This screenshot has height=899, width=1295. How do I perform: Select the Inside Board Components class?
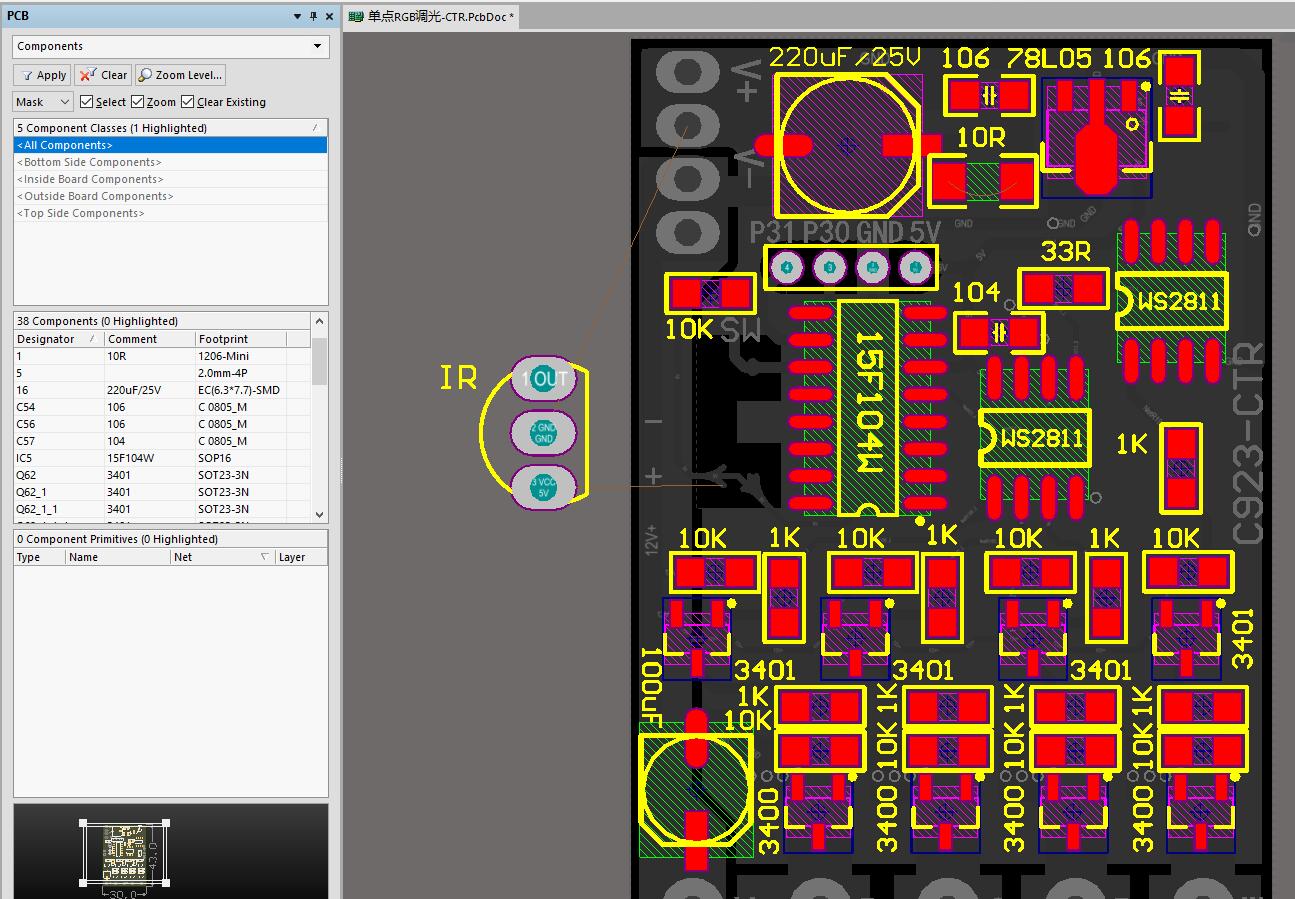(171, 179)
